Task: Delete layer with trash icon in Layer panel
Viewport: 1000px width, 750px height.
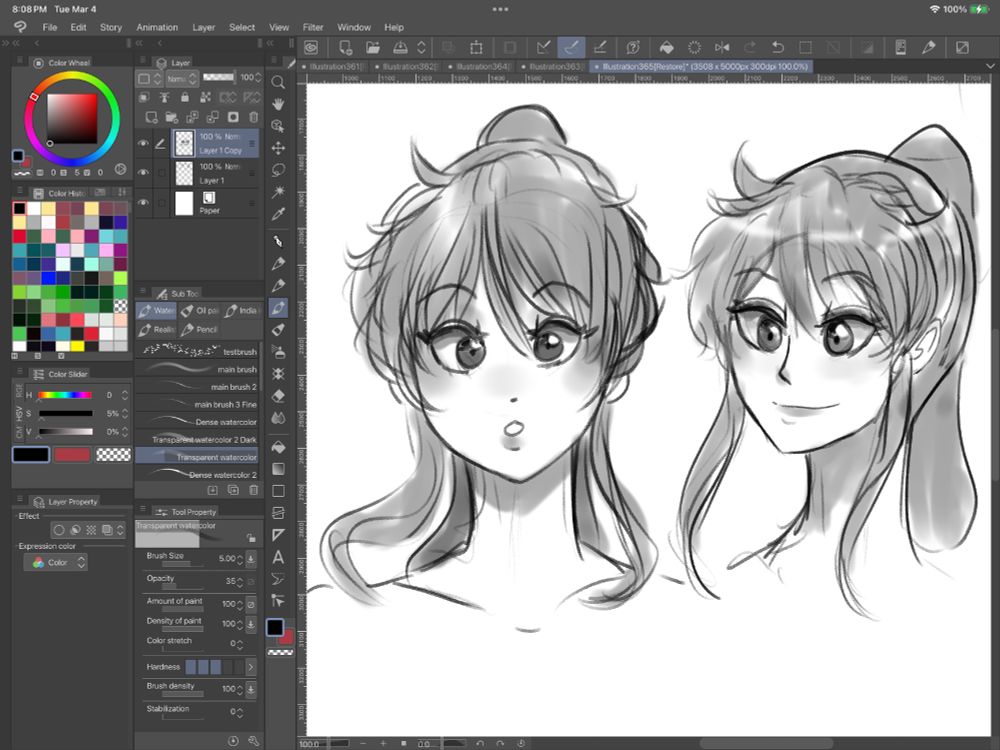Action: tap(253, 117)
